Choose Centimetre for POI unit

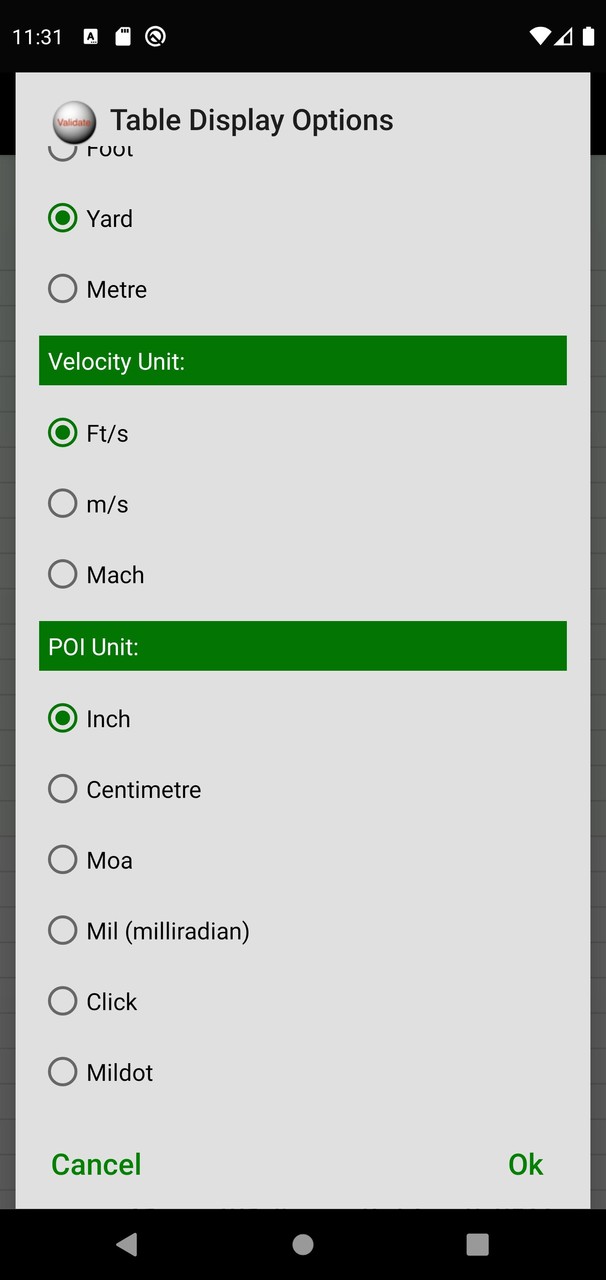pyautogui.click(x=62, y=788)
